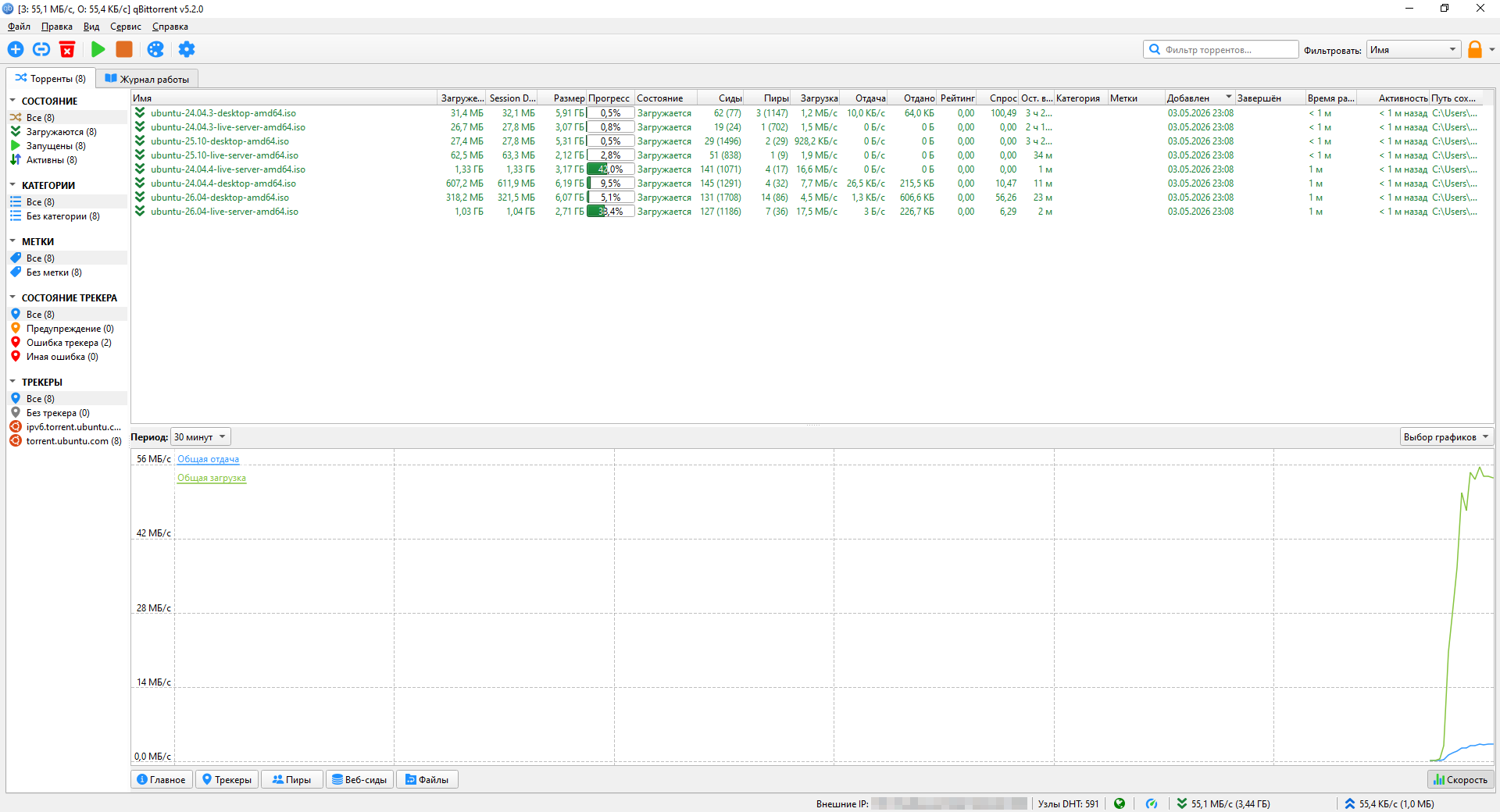Select the Запущены (8) status filter
The height and width of the screenshot is (812, 1500).
point(66,146)
